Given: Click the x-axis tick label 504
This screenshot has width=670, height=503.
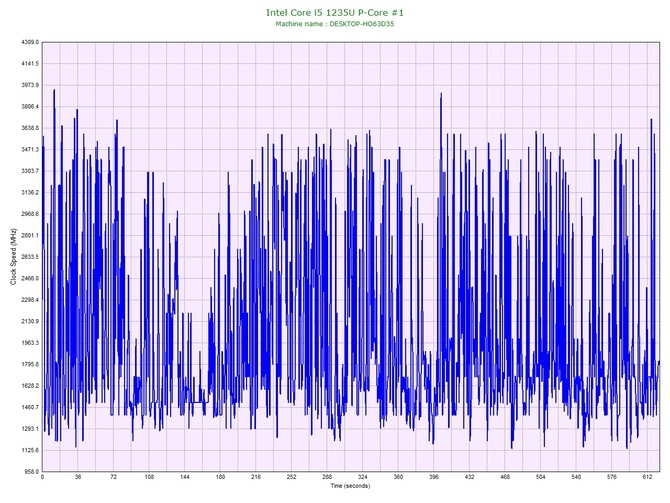Looking at the screenshot, I should pos(541,477).
